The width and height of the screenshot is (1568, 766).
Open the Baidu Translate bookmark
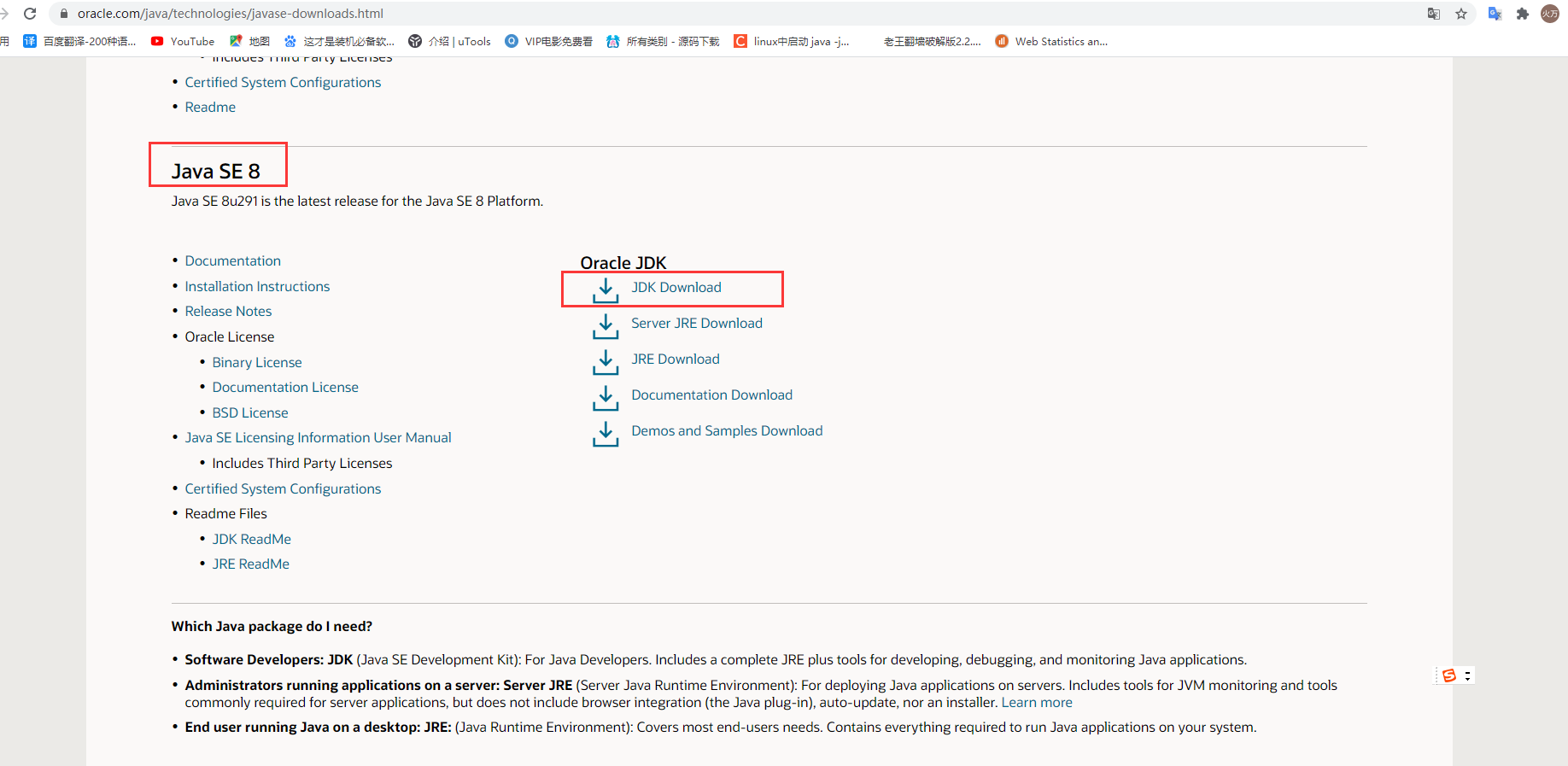pos(79,41)
